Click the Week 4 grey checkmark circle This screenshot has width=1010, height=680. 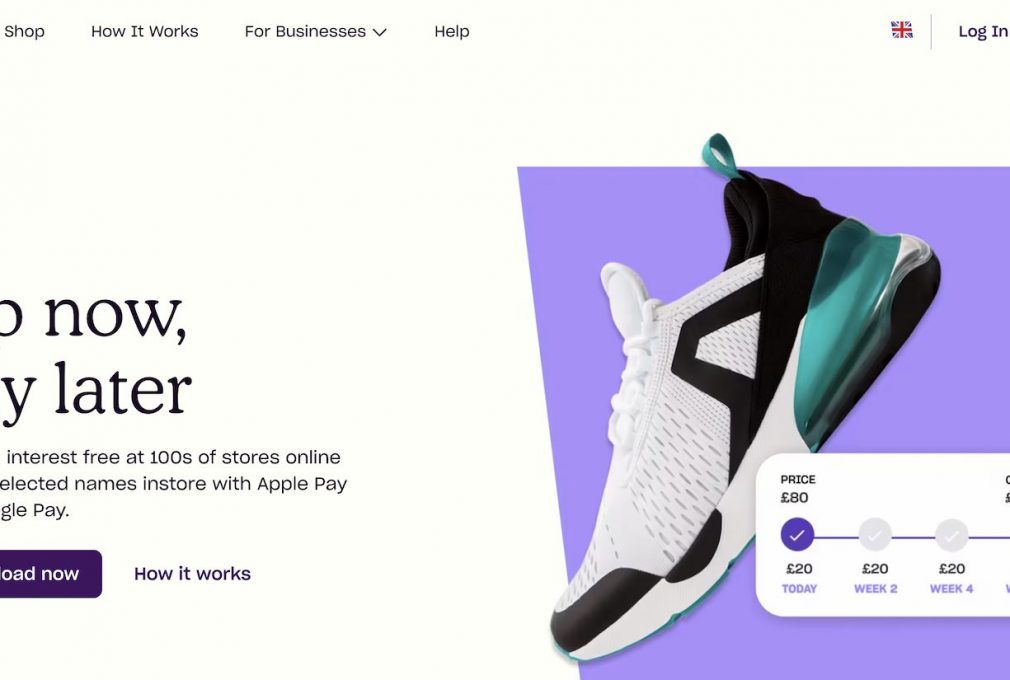point(951,534)
